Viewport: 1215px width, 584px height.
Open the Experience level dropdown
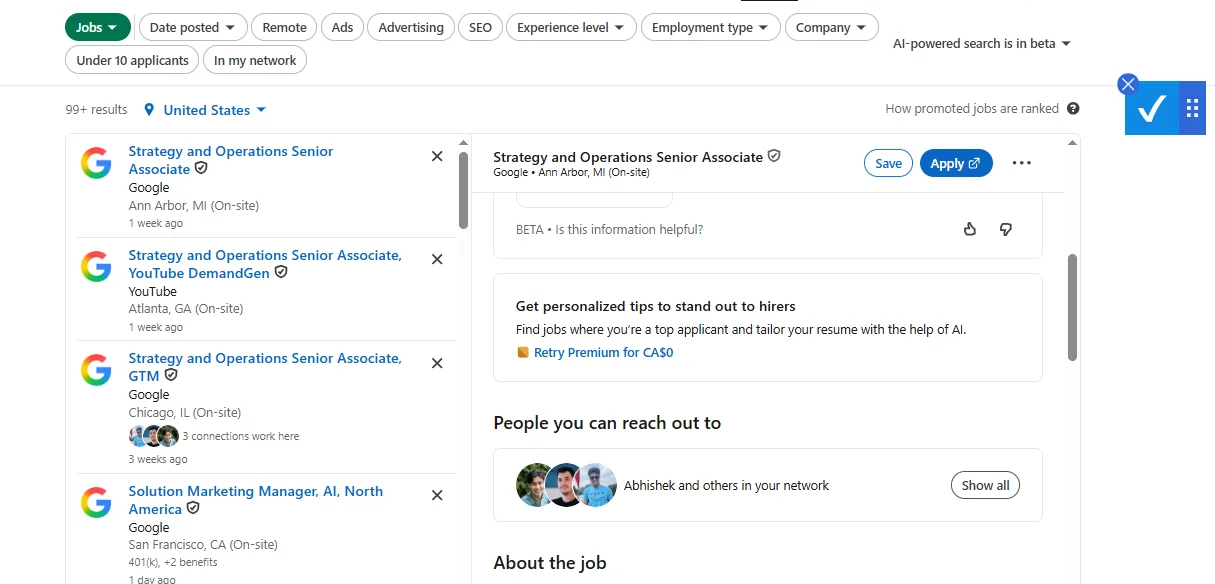point(571,28)
